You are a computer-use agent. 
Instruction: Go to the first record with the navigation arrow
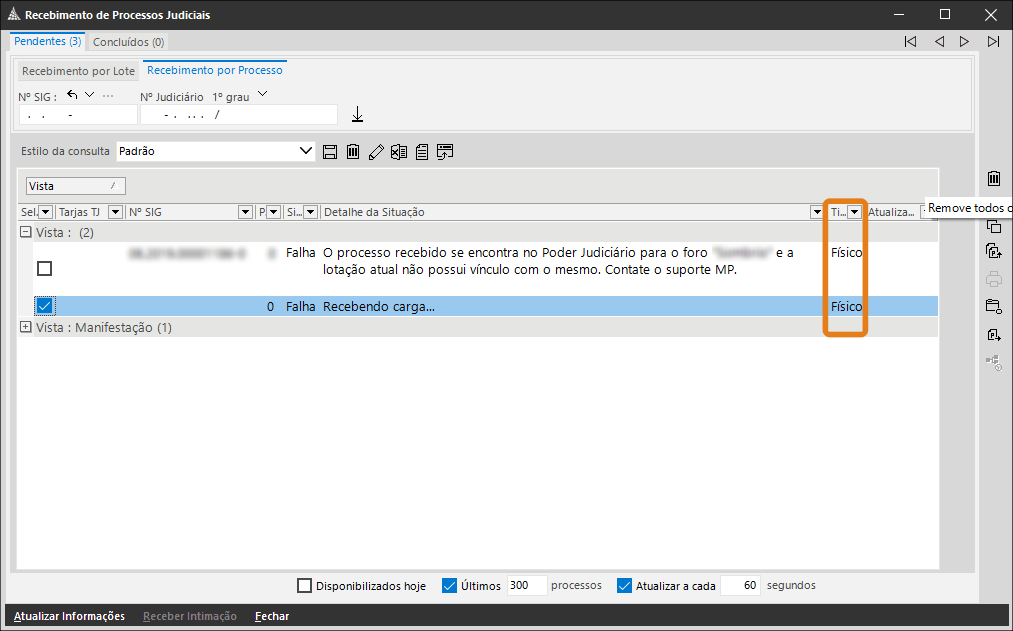(910, 41)
